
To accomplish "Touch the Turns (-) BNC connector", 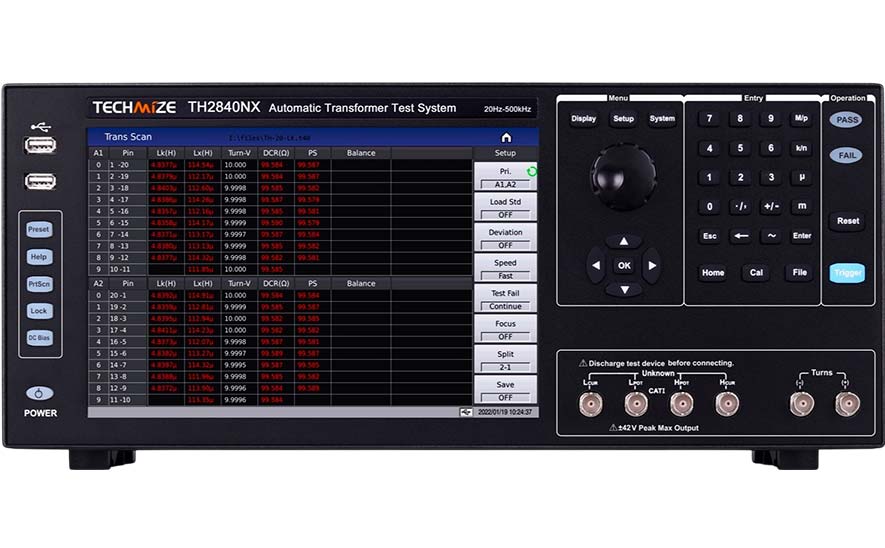I will 801,404.
